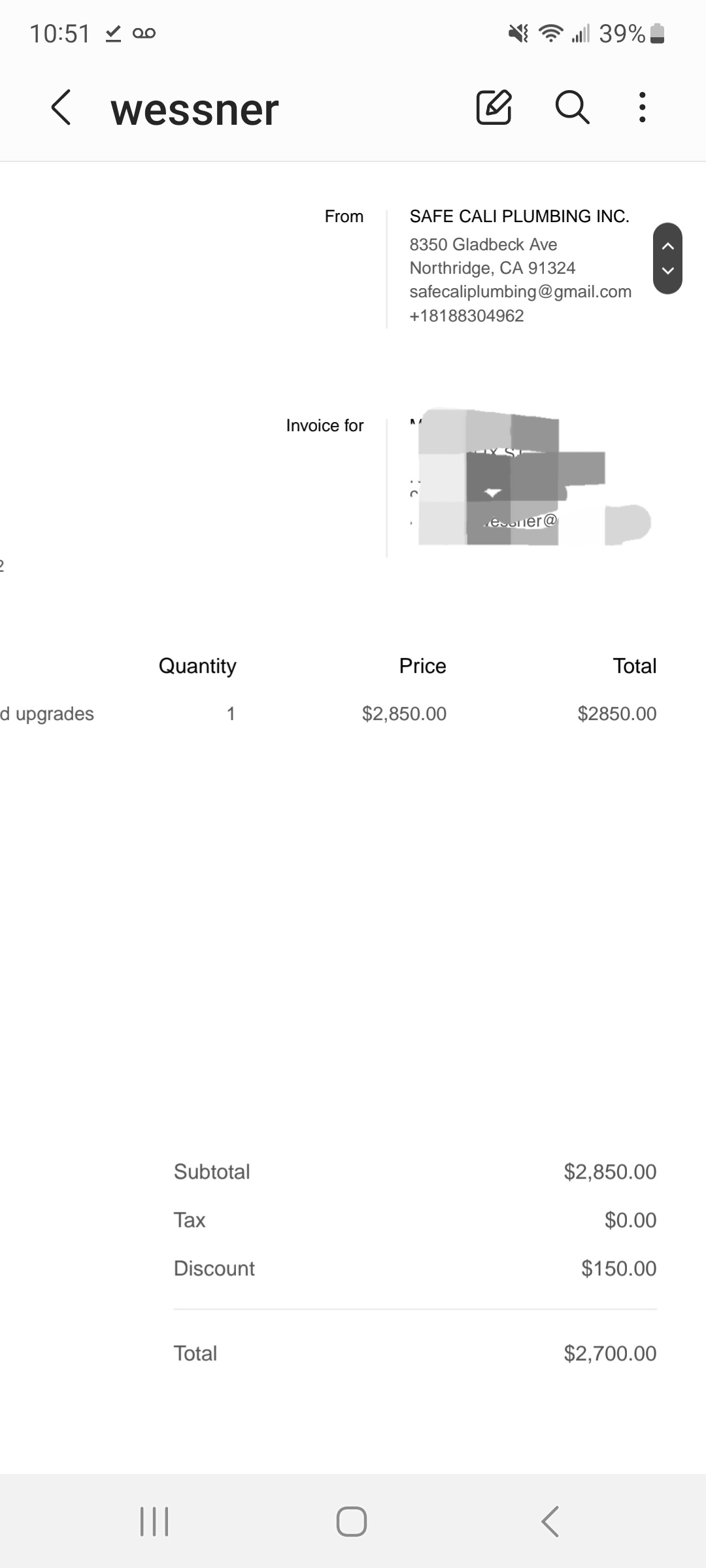Image resolution: width=706 pixels, height=1568 pixels.
Task: Tap the Android recent apps button
Action: pos(155,1521)
